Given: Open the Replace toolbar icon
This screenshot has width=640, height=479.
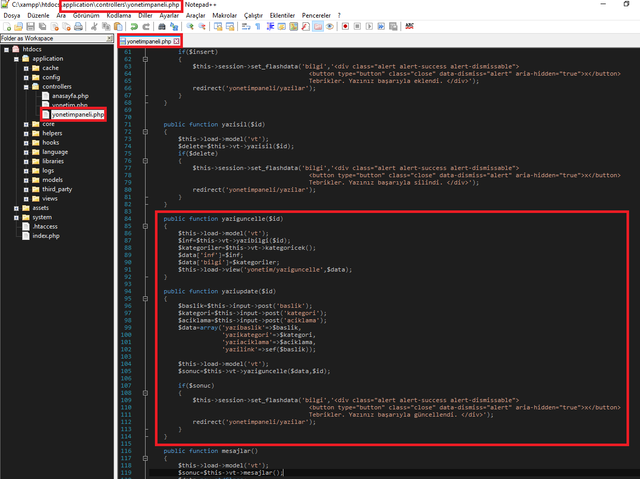Looking at the screenshot, I should (174, 27).
